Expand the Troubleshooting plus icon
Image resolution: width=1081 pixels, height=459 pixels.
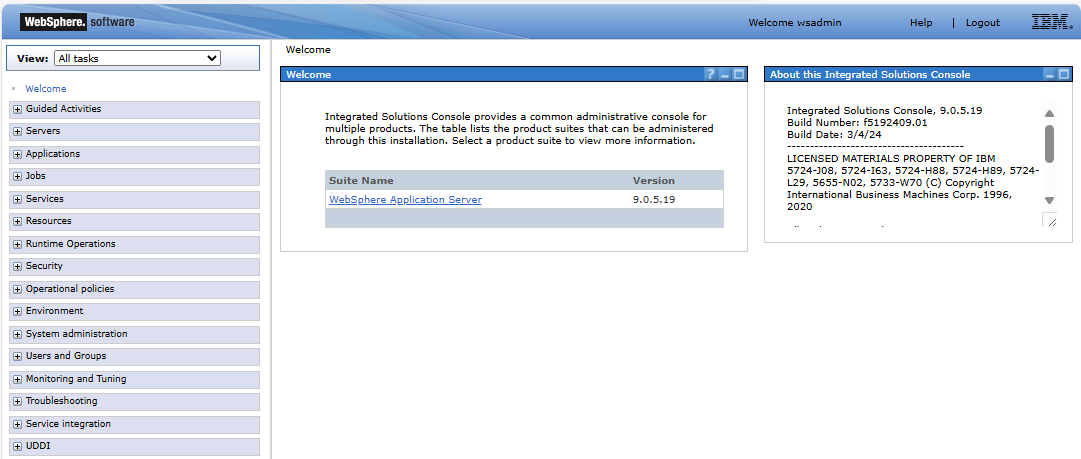[17, 401]
